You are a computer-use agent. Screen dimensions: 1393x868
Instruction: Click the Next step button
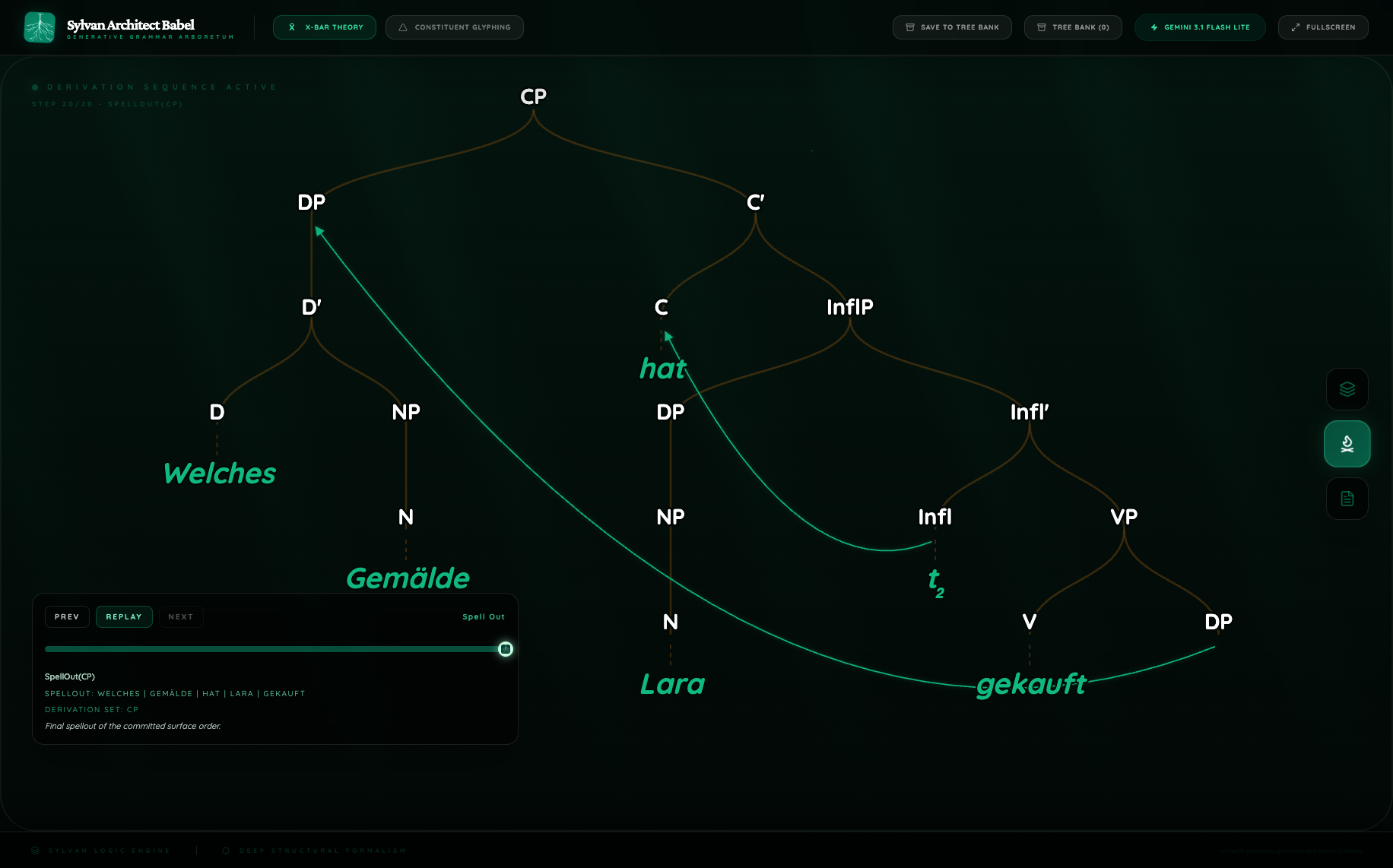click(x=181, y=616)
